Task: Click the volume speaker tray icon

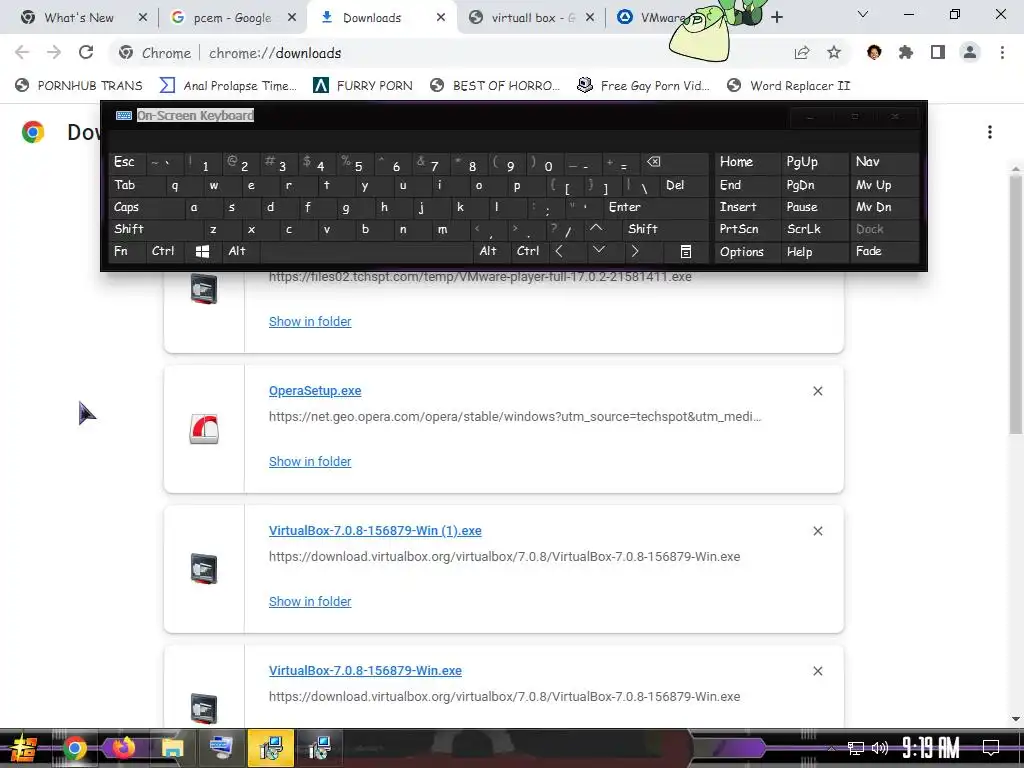Action: (880, 748)
